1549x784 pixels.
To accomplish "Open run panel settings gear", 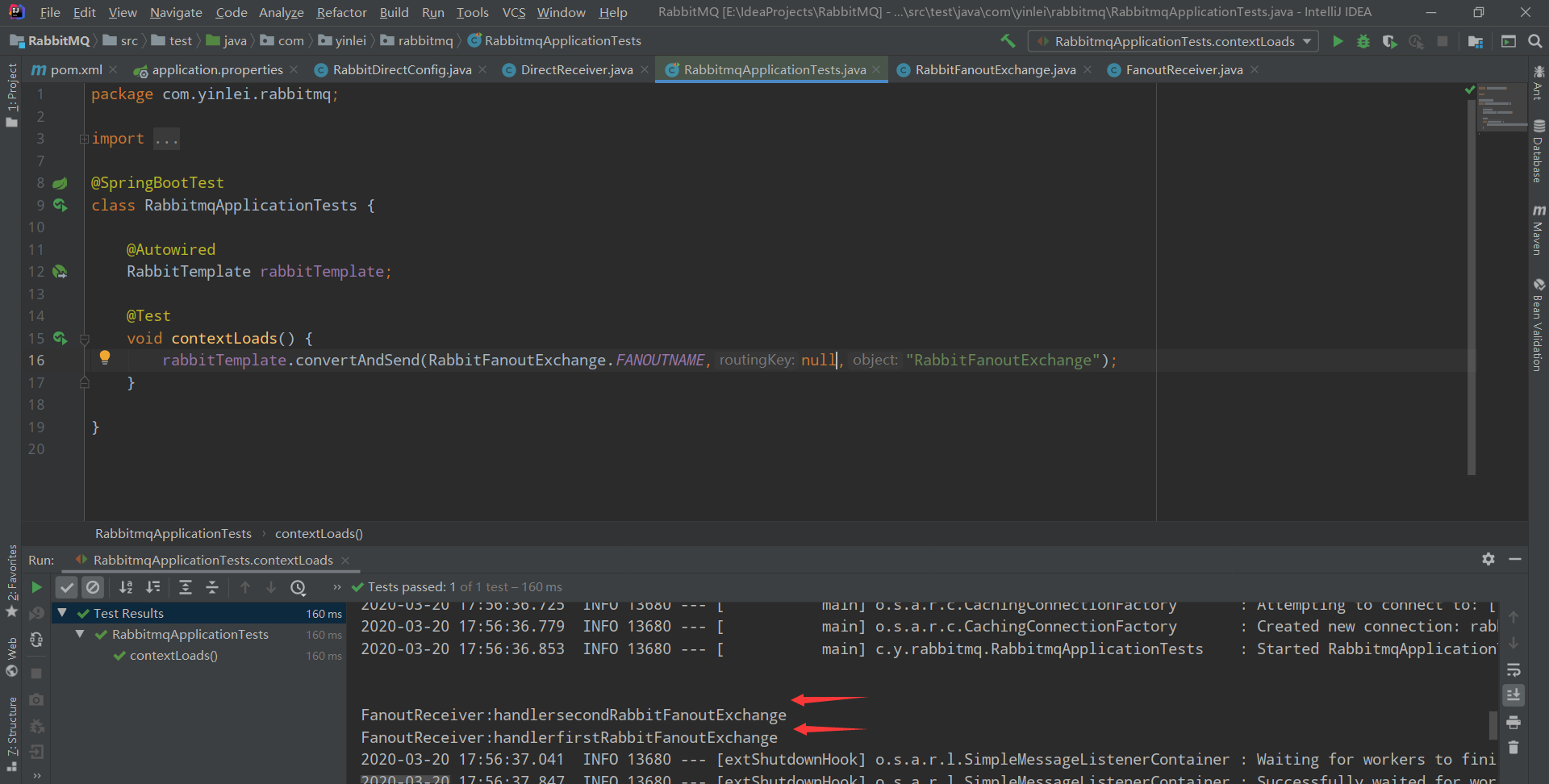I will [1488, 559].
